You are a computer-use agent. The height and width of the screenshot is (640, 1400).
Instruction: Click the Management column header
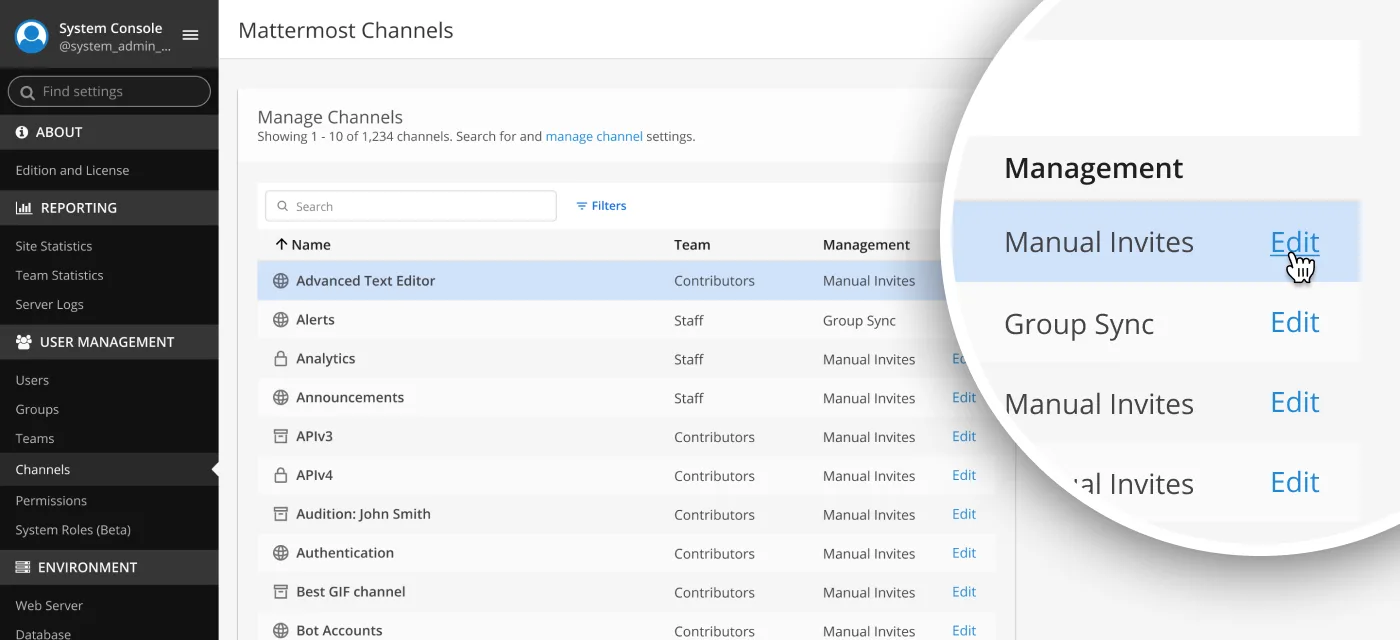866,244
